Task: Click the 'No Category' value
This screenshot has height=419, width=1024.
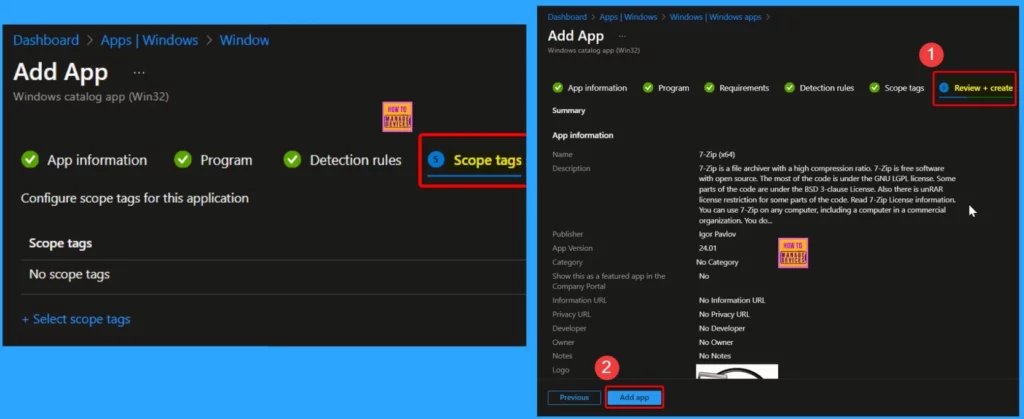Action: [x=718, y=262]
